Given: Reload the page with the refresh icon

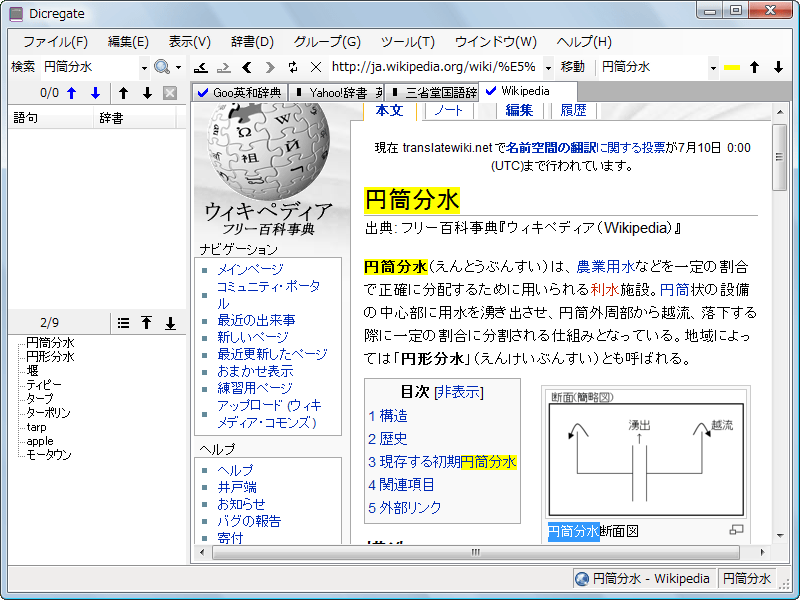Looking at the screenshot, I should pos(293,67).
